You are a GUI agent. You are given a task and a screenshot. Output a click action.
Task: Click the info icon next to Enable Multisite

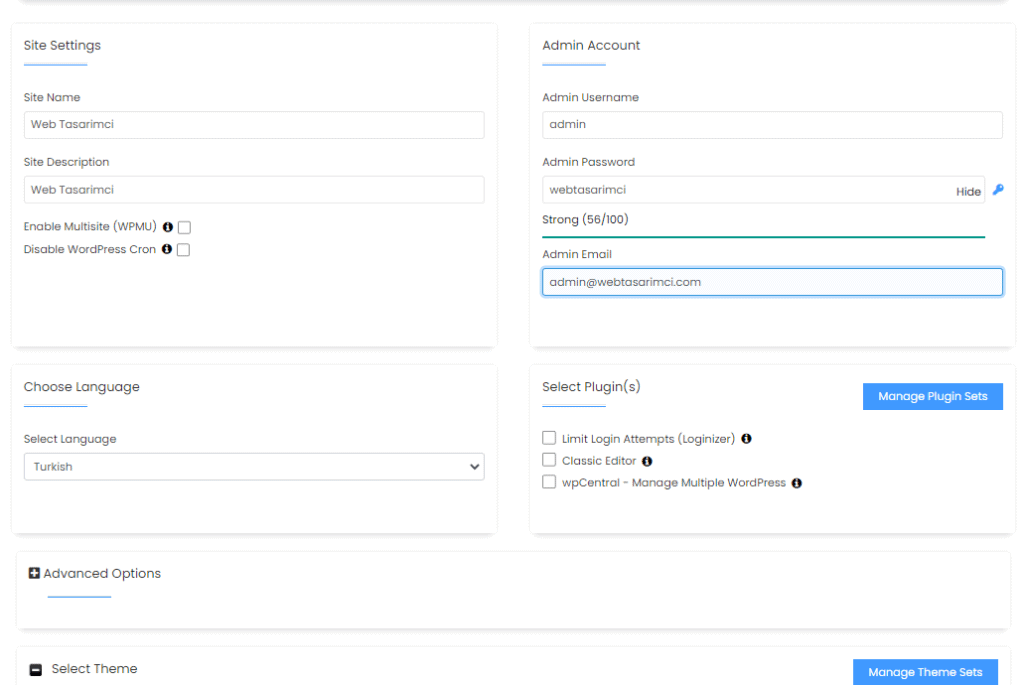point(166,227)
